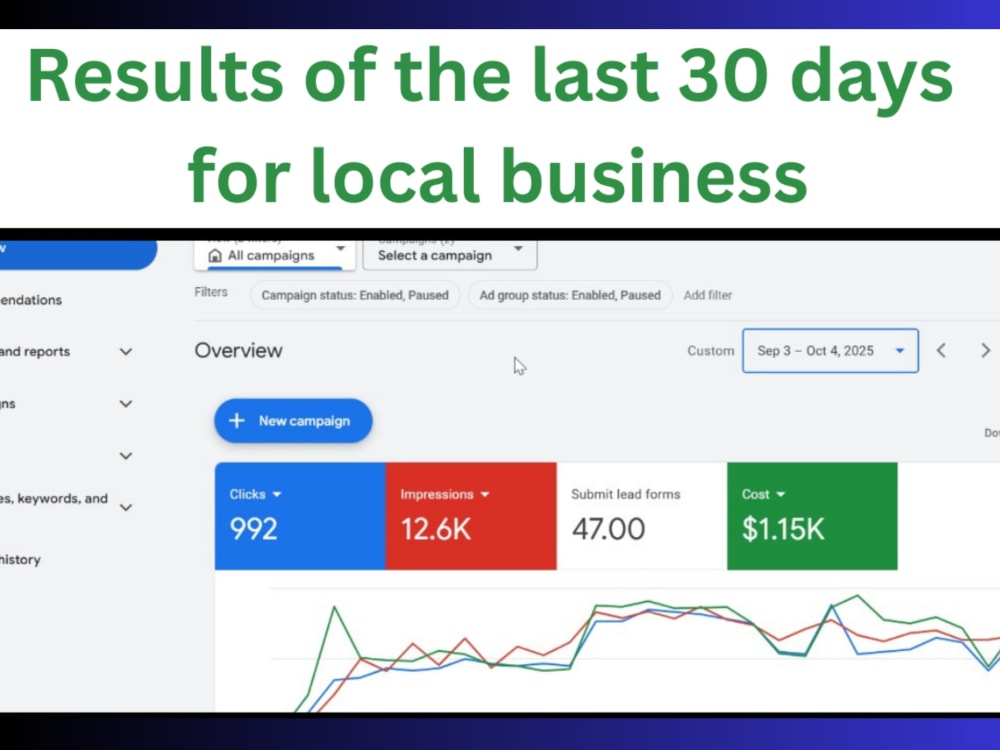Click the Custom date range label
The width and height of the screenshot is (1000, 750).
(710, 351)
